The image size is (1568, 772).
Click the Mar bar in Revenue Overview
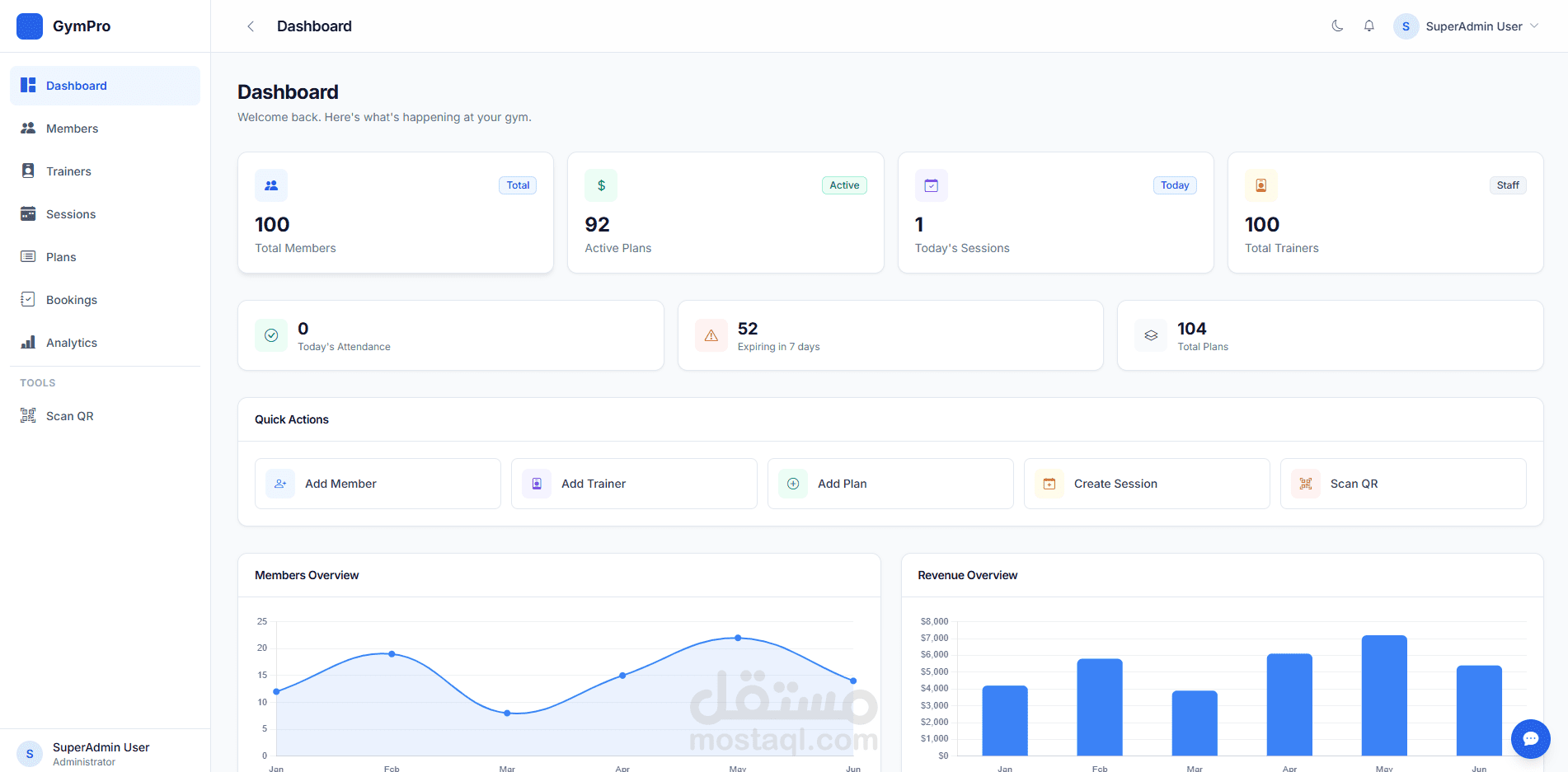pos(1195,723)
